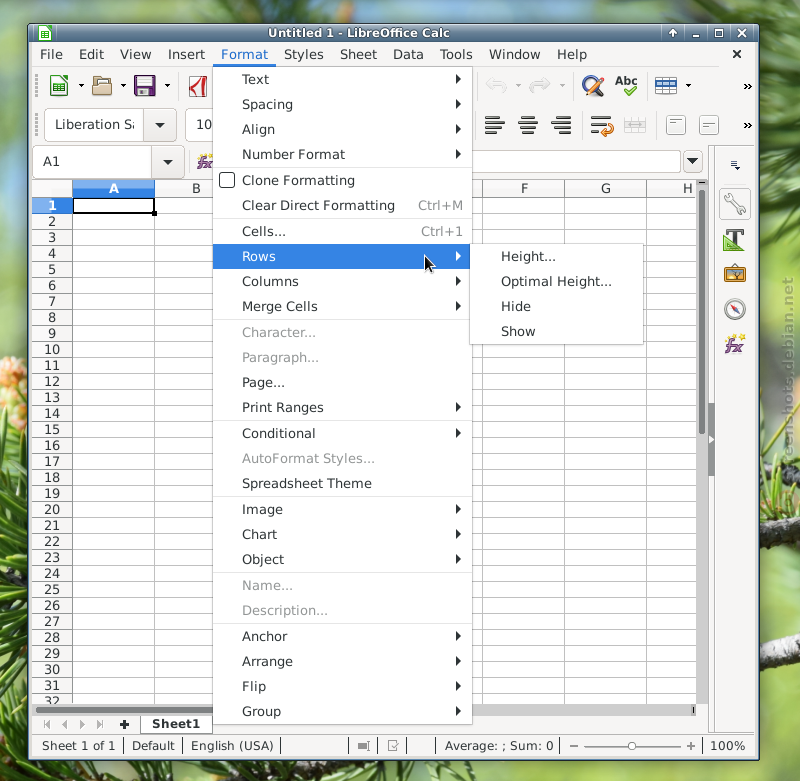This screenshot has height=781, width=800.
Task: Click the Find and Replace icon
Action: [593, 85]
